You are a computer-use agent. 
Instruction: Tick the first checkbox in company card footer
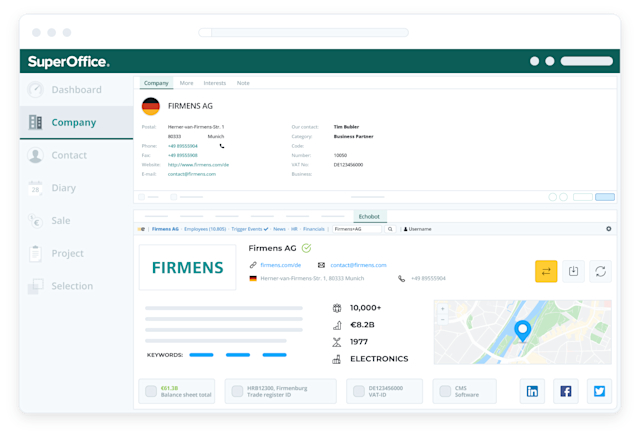point(142,197)
